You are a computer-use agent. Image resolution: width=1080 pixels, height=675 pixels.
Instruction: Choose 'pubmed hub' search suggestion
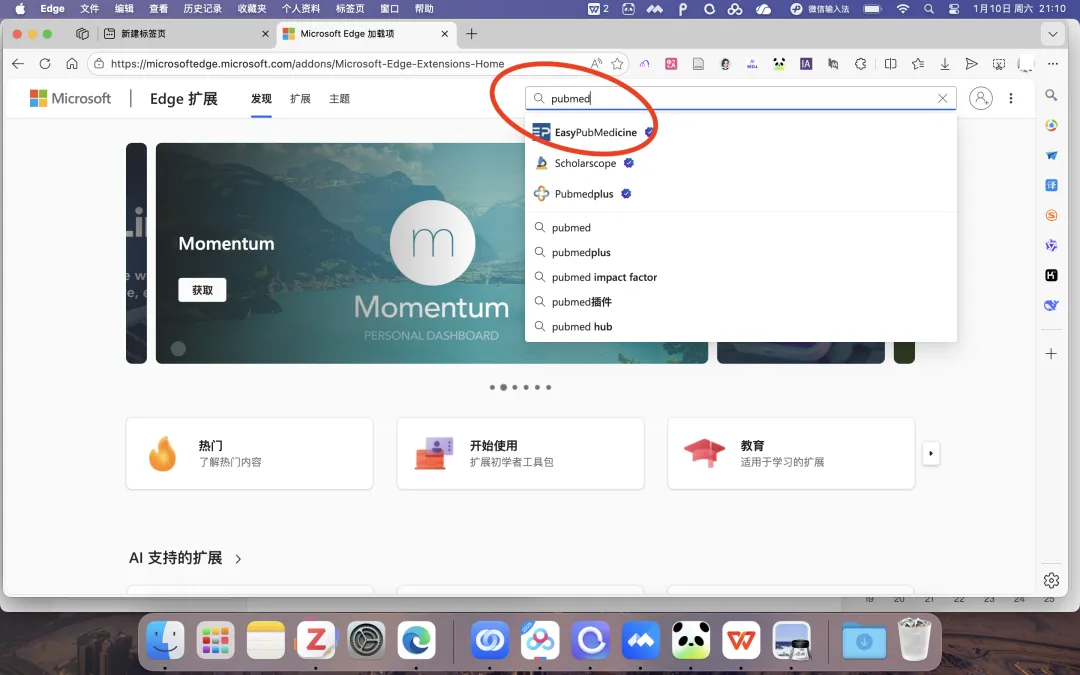[x=740, y=326]
